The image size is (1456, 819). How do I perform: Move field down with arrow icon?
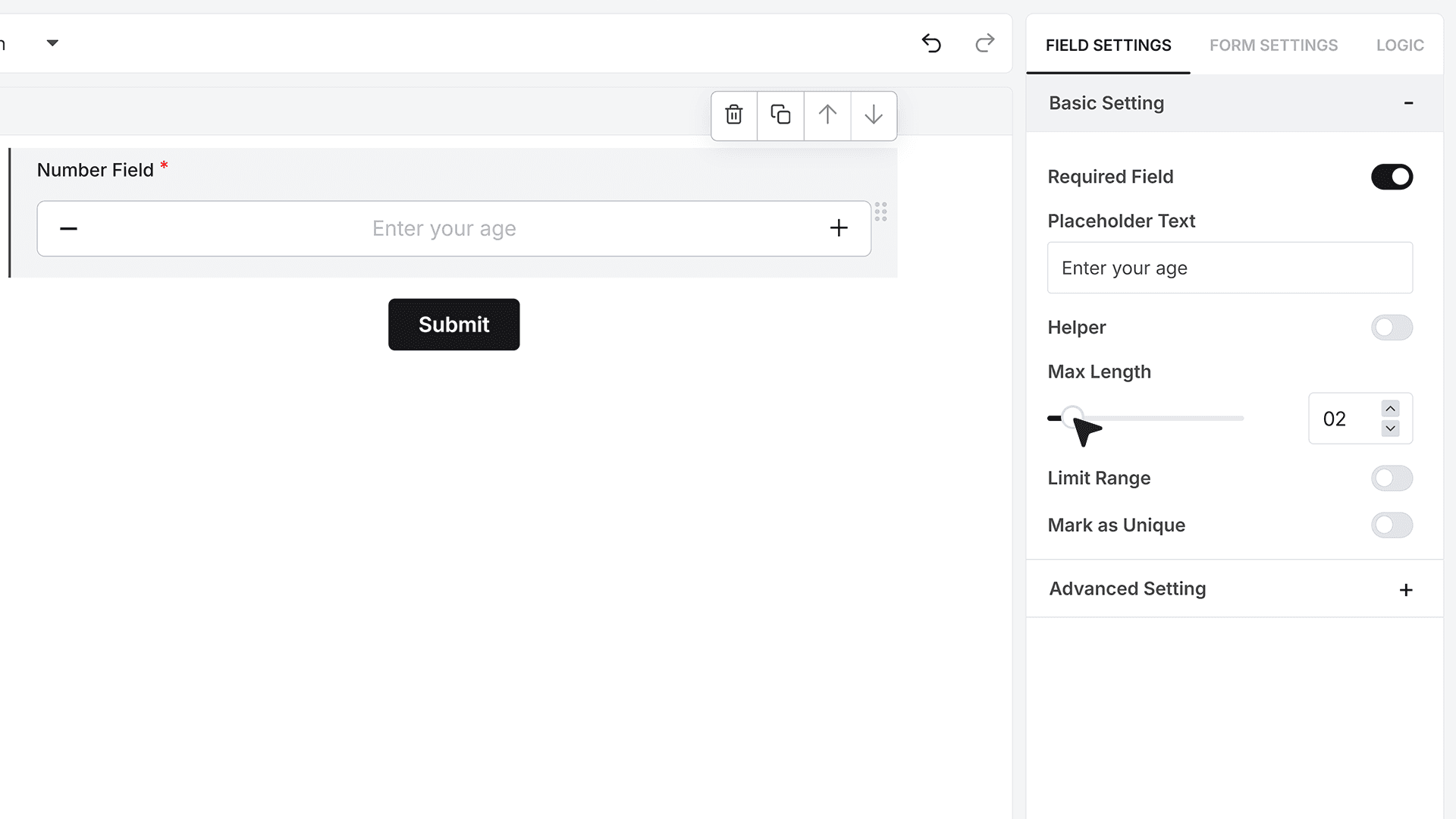coord(874,115)
